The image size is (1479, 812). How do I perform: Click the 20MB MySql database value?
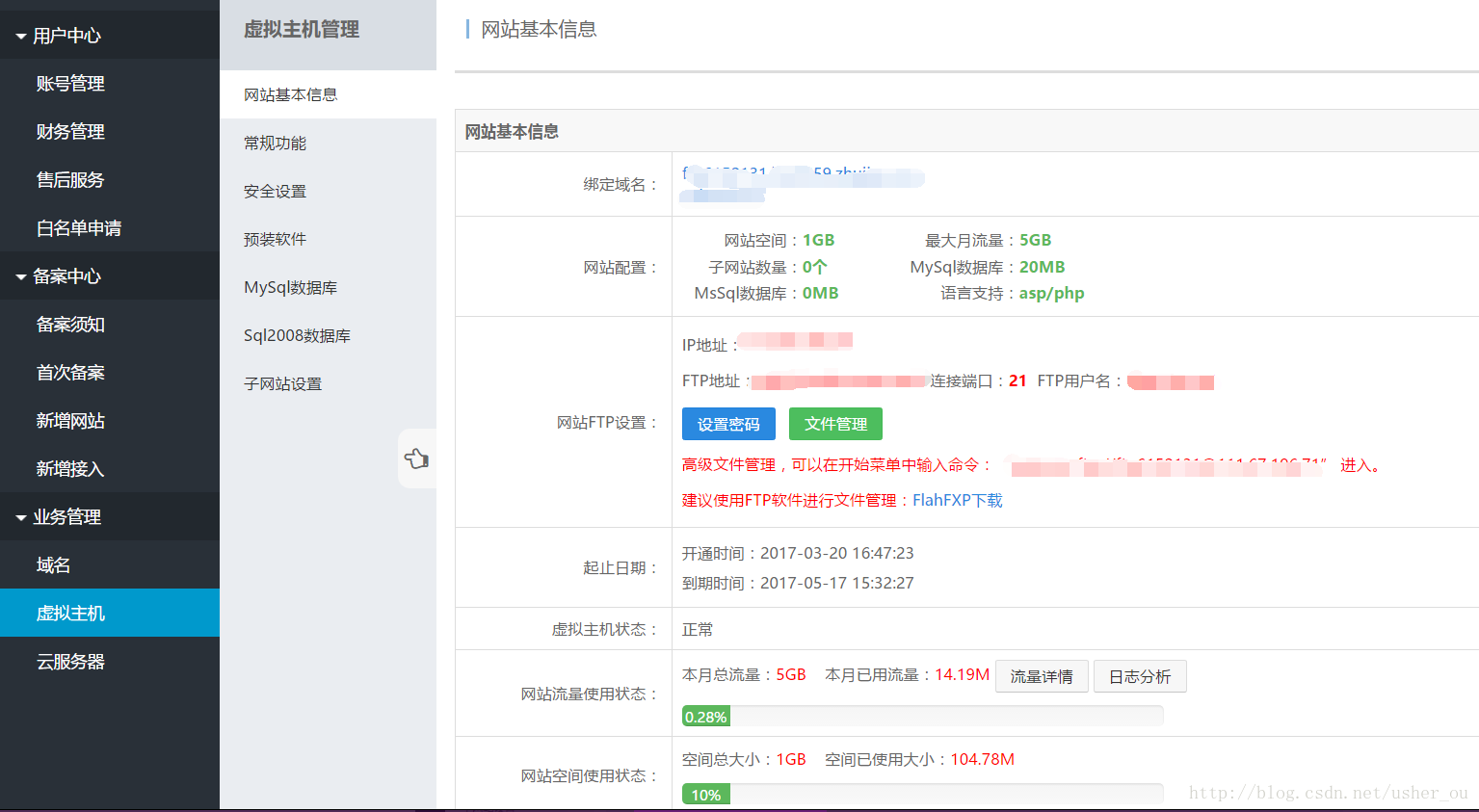pyautogui.click(x=1043, y=267)
